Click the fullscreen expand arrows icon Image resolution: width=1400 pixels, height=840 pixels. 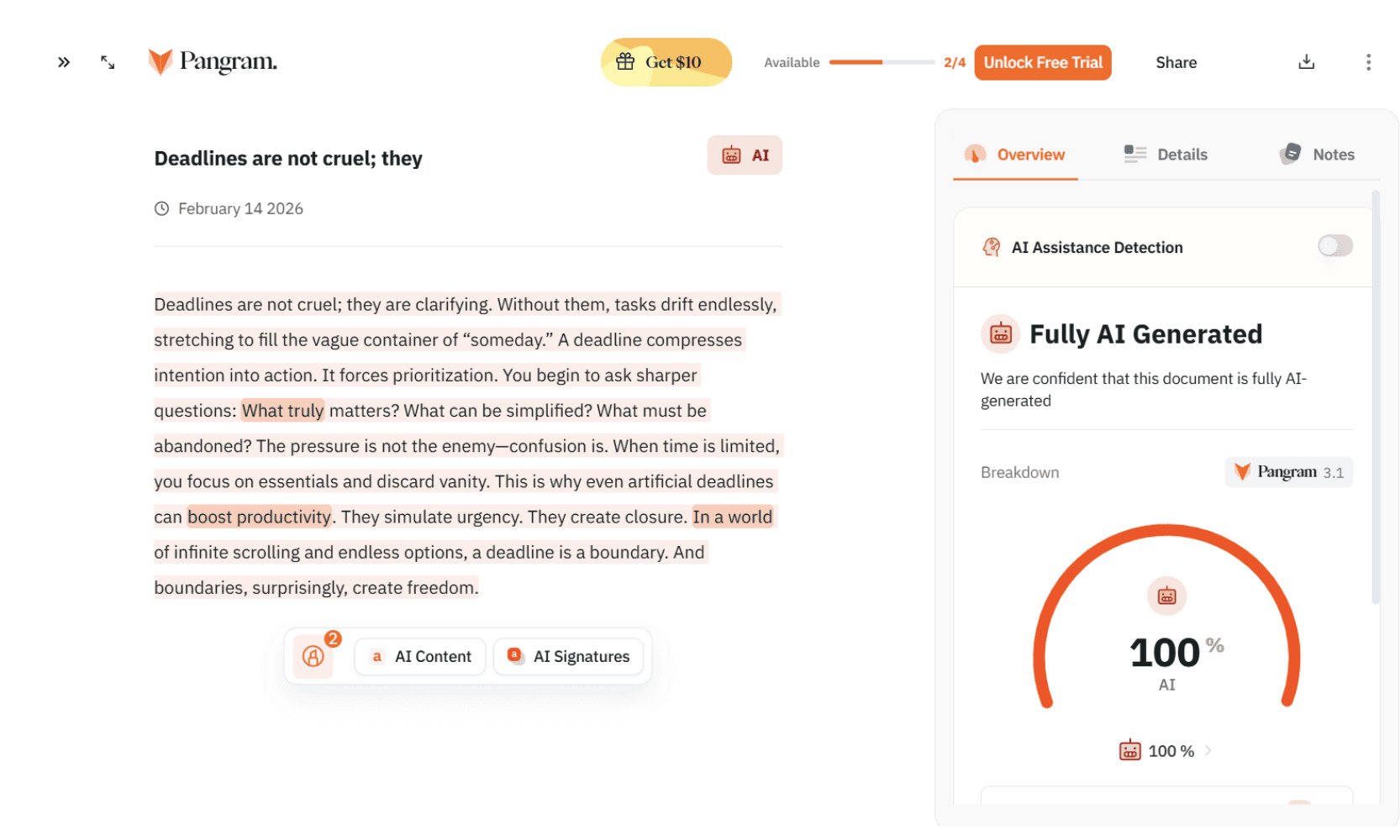pyautogui.click(x=108, y=62)
